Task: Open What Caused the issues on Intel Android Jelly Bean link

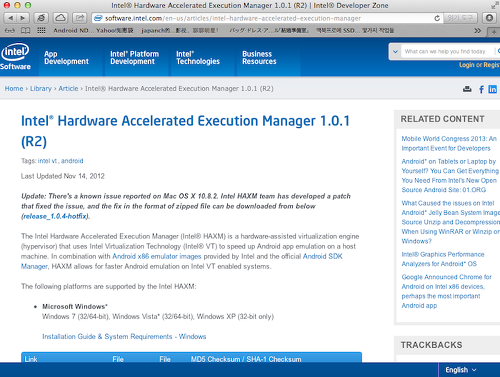Action: [x=451, y=222]
